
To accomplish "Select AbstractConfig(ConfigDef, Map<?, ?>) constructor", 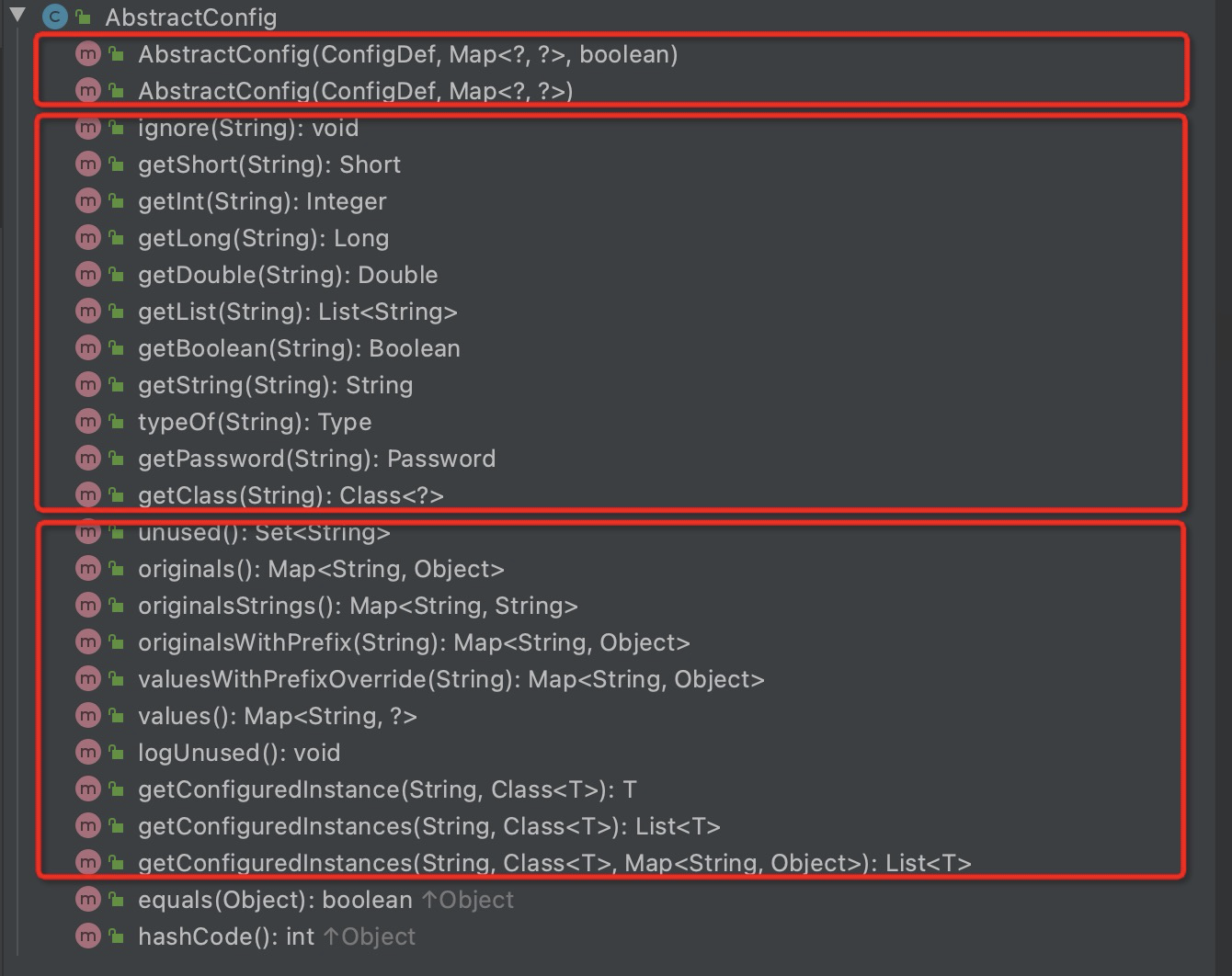I will pos(356,91).
